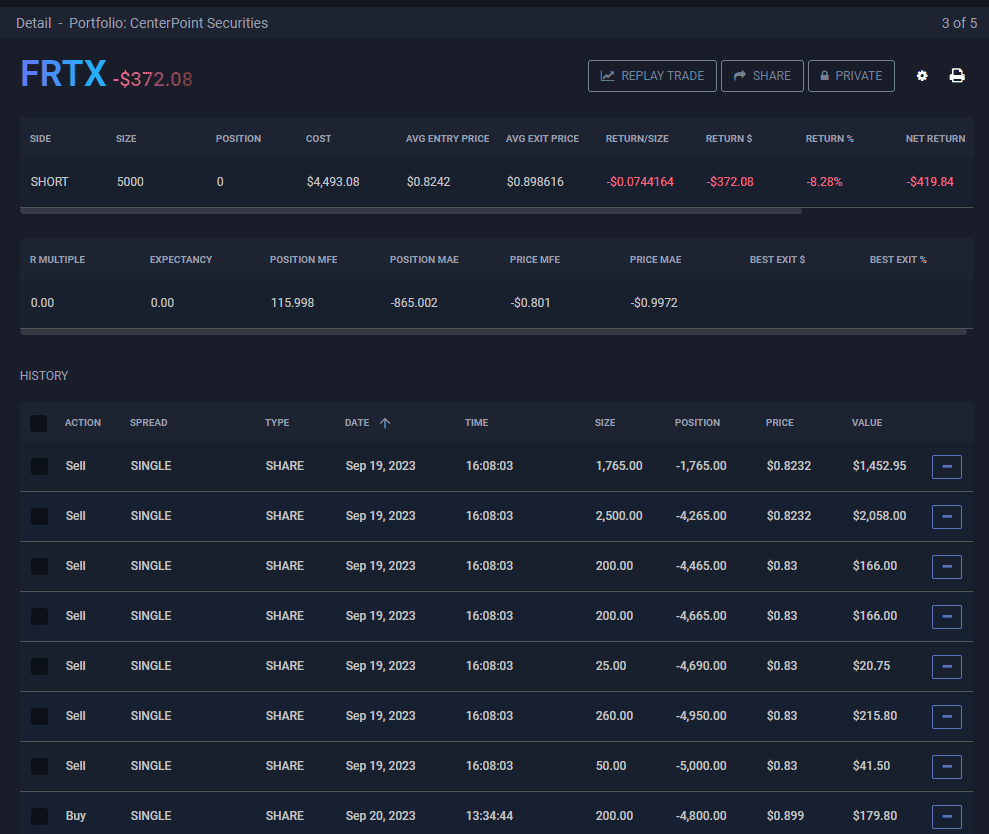Sort history by Date column arrow
The height and width of the screenshot is (834, 989).
(385, 423)
